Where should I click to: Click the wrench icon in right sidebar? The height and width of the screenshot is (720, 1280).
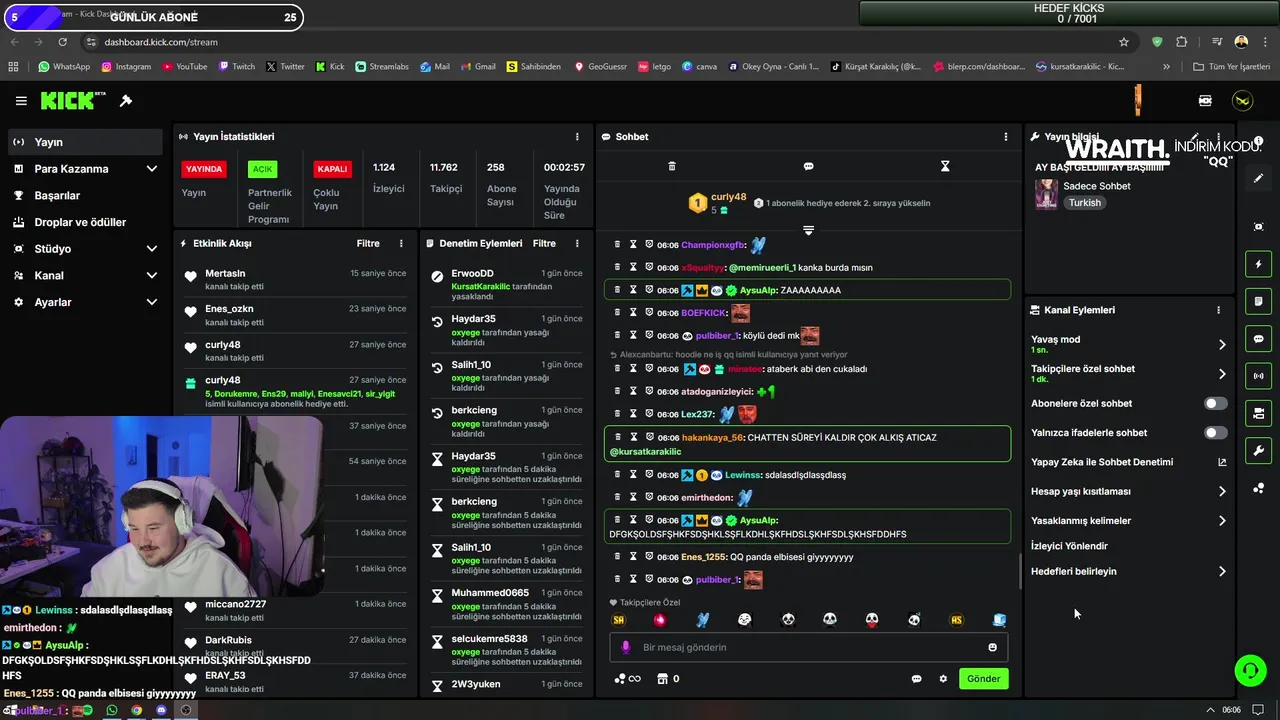(x=1259, y=450)
